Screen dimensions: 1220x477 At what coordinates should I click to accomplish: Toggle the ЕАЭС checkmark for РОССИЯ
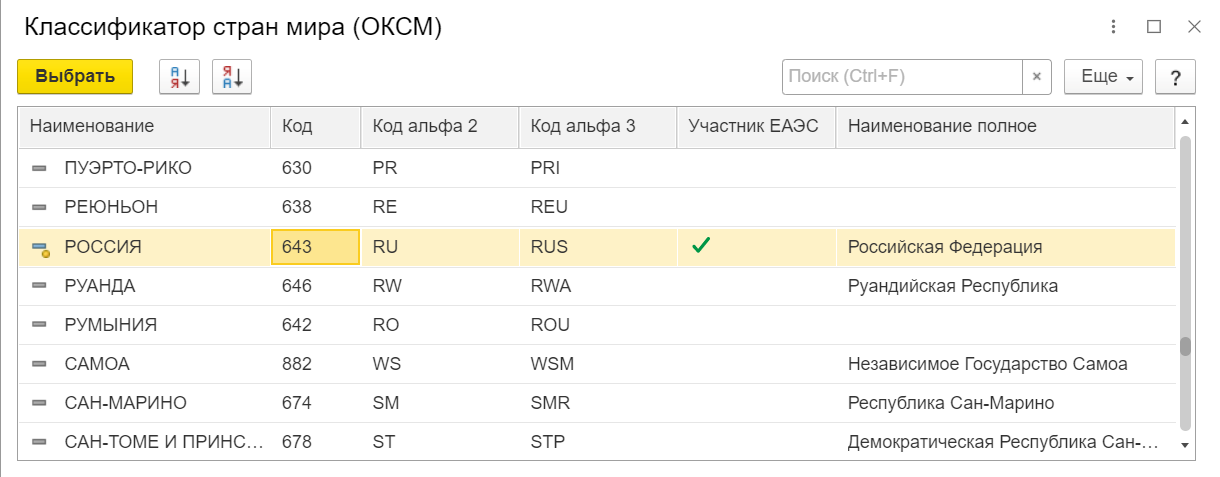pos(701,246)
